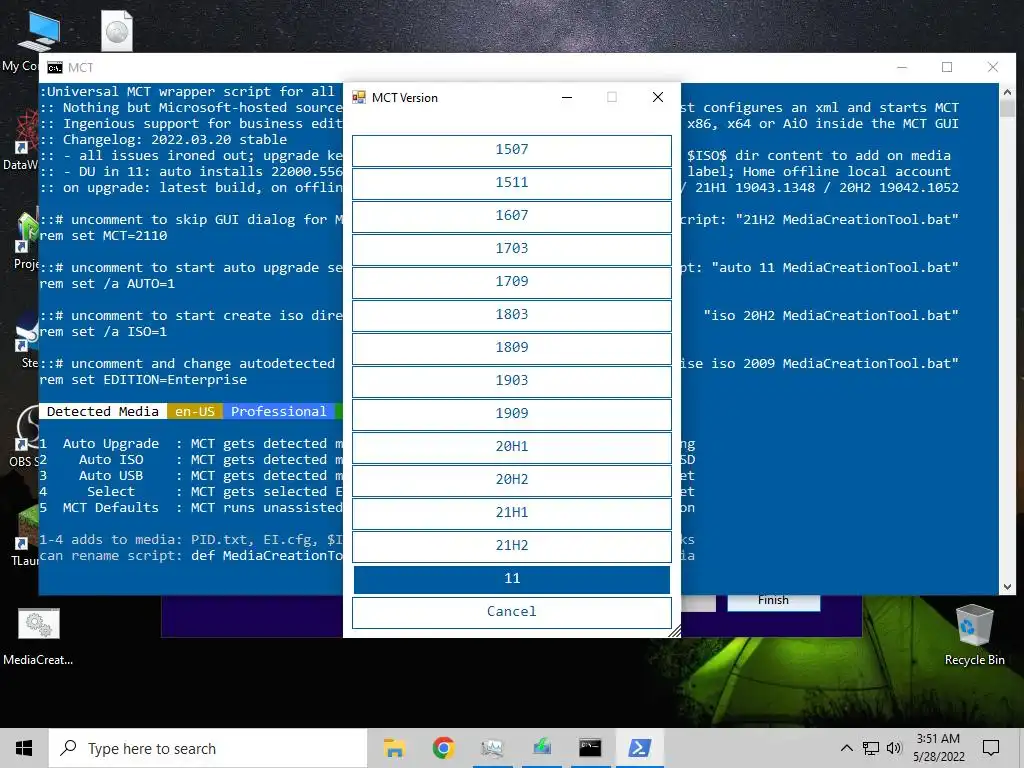Pick Windows version 1607

tap(511, 216)
